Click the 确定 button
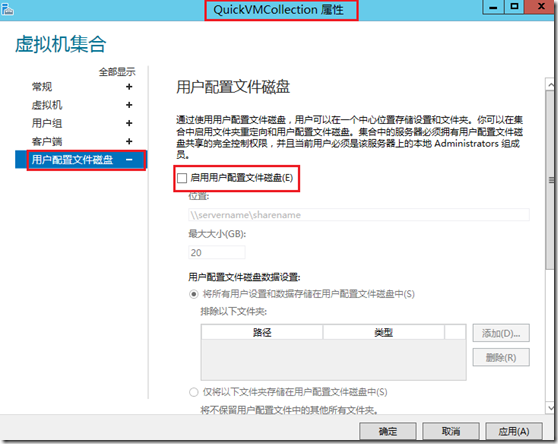This screenshot has width=558, height=444. [388, 432]
